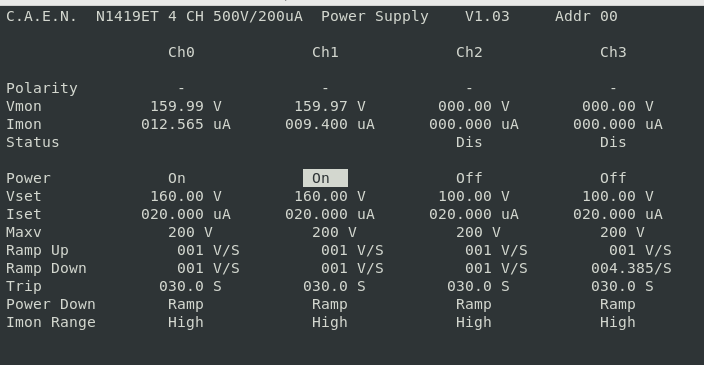This screenshot has width=704, height=365.
Task: Click Ch2 Trip 030.0 S value
Action: point(479,286)
